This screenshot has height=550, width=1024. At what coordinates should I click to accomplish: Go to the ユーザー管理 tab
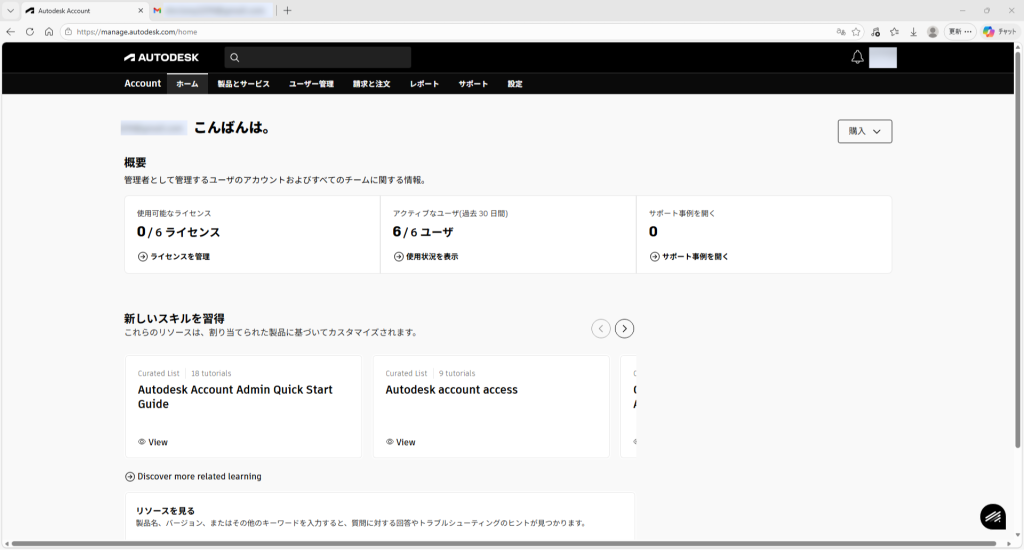tap(311, 84)
